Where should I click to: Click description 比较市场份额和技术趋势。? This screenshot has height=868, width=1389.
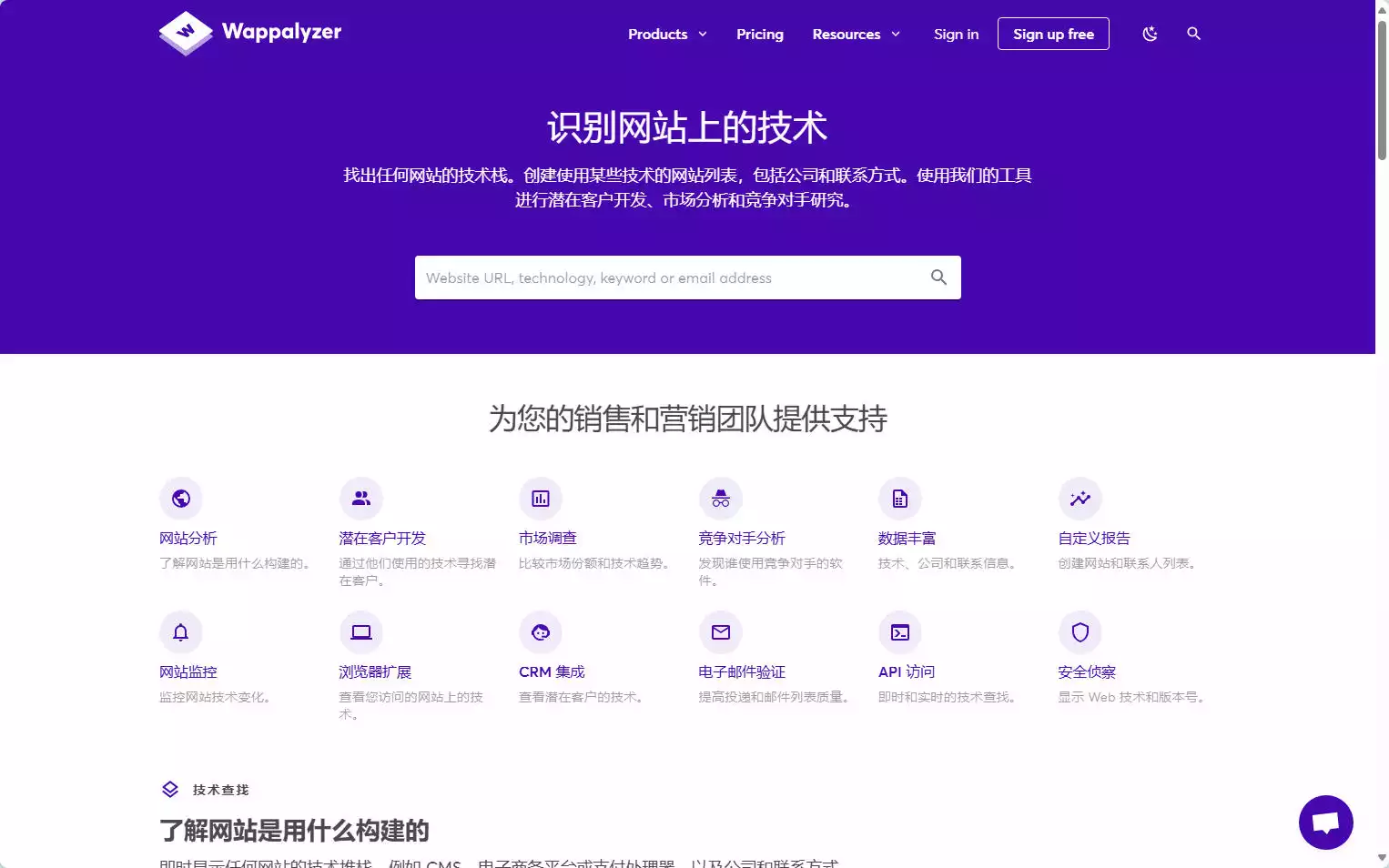[596, 563]
